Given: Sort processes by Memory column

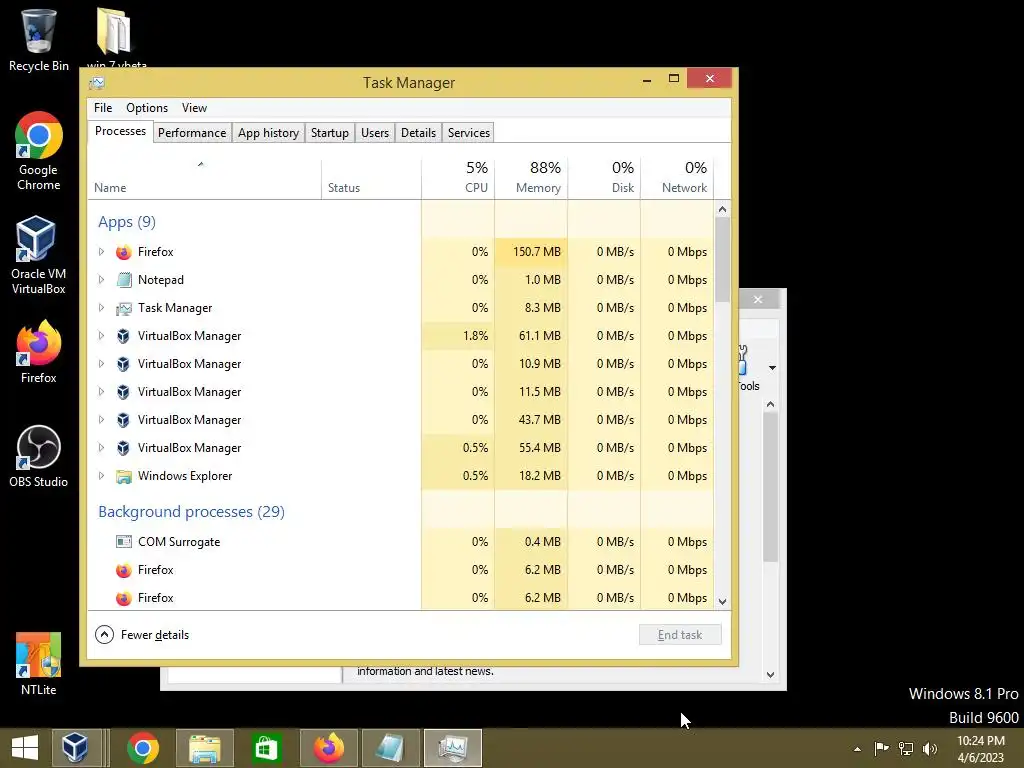Looking at the screenshot, I should (531, 177).
